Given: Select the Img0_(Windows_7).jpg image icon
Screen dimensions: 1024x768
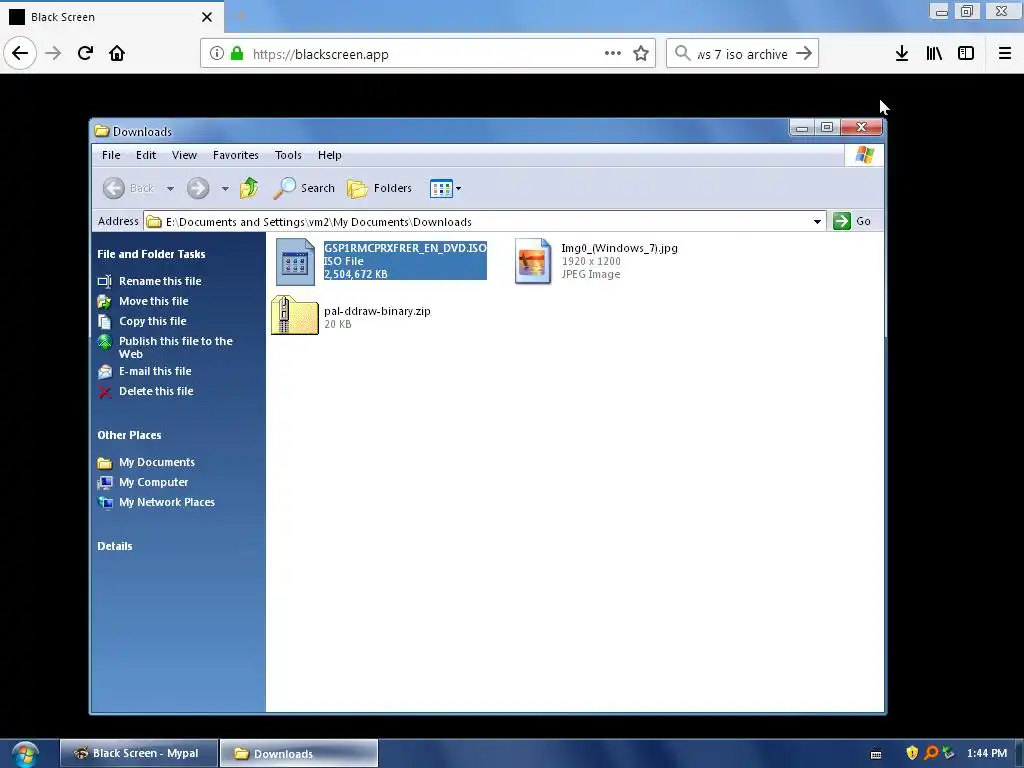Looking at the screenshot, I should pyautogui.click(x=533, y=261).
